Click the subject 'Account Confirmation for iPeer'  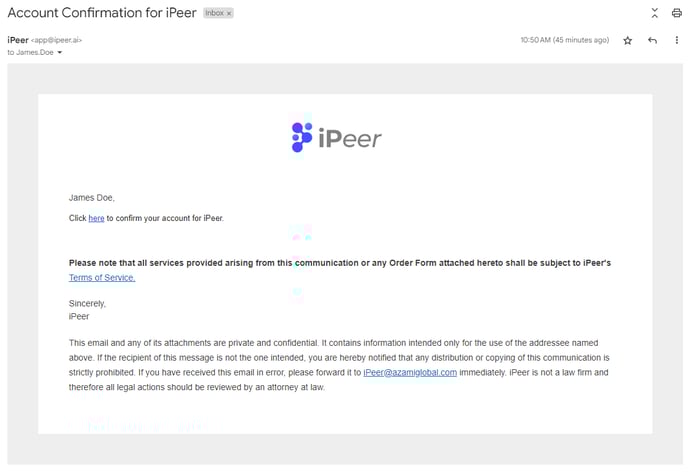point(103,13)
